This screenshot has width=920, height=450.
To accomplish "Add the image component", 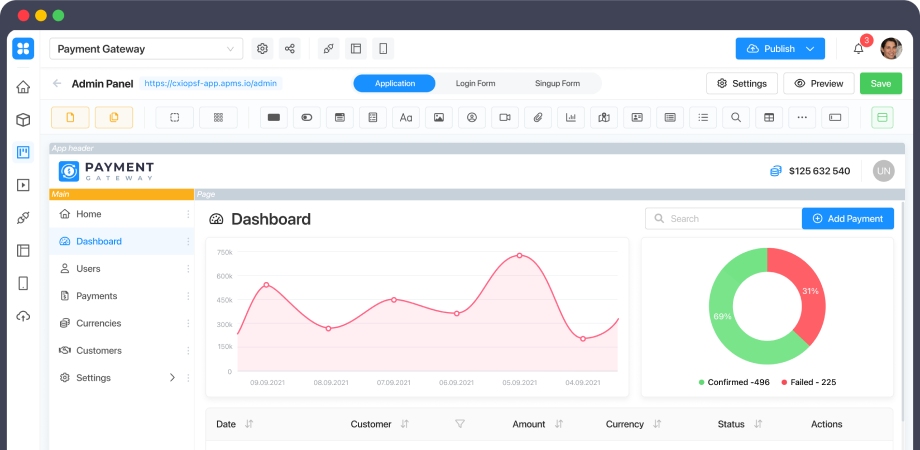I will tap(439, 117).
